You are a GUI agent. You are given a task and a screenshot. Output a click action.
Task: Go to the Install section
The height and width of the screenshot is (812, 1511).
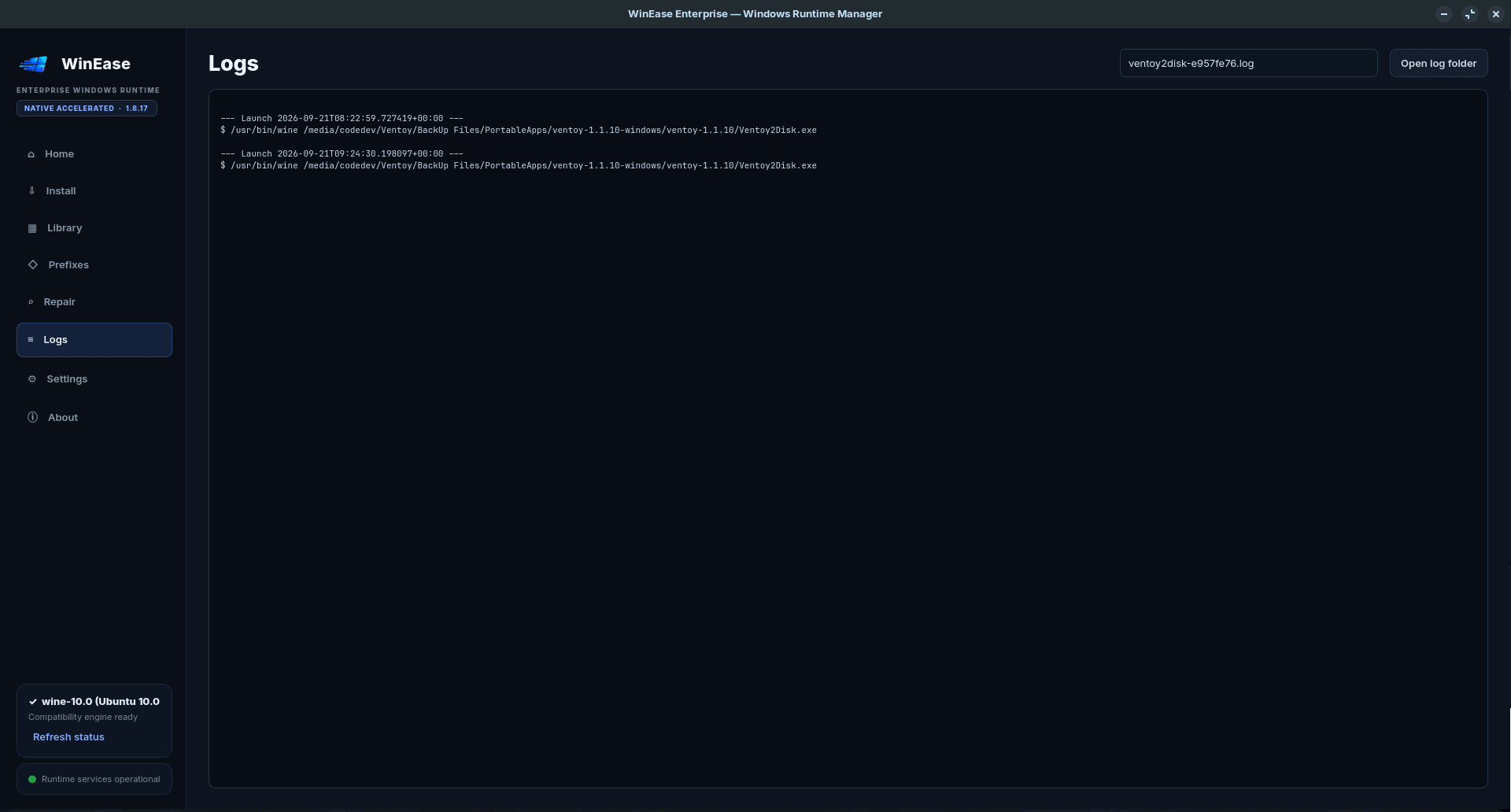point(94,191)
